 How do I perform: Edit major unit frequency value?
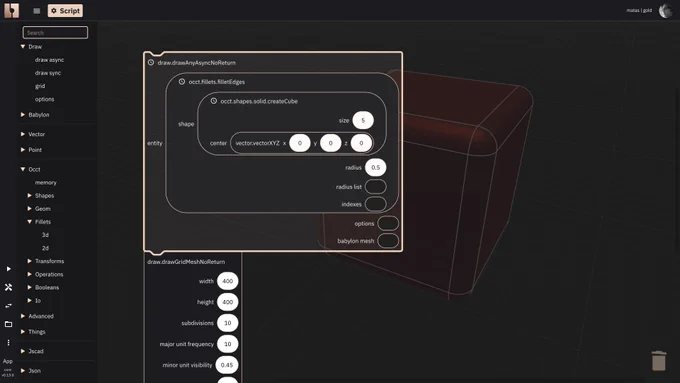pos(228,344)
